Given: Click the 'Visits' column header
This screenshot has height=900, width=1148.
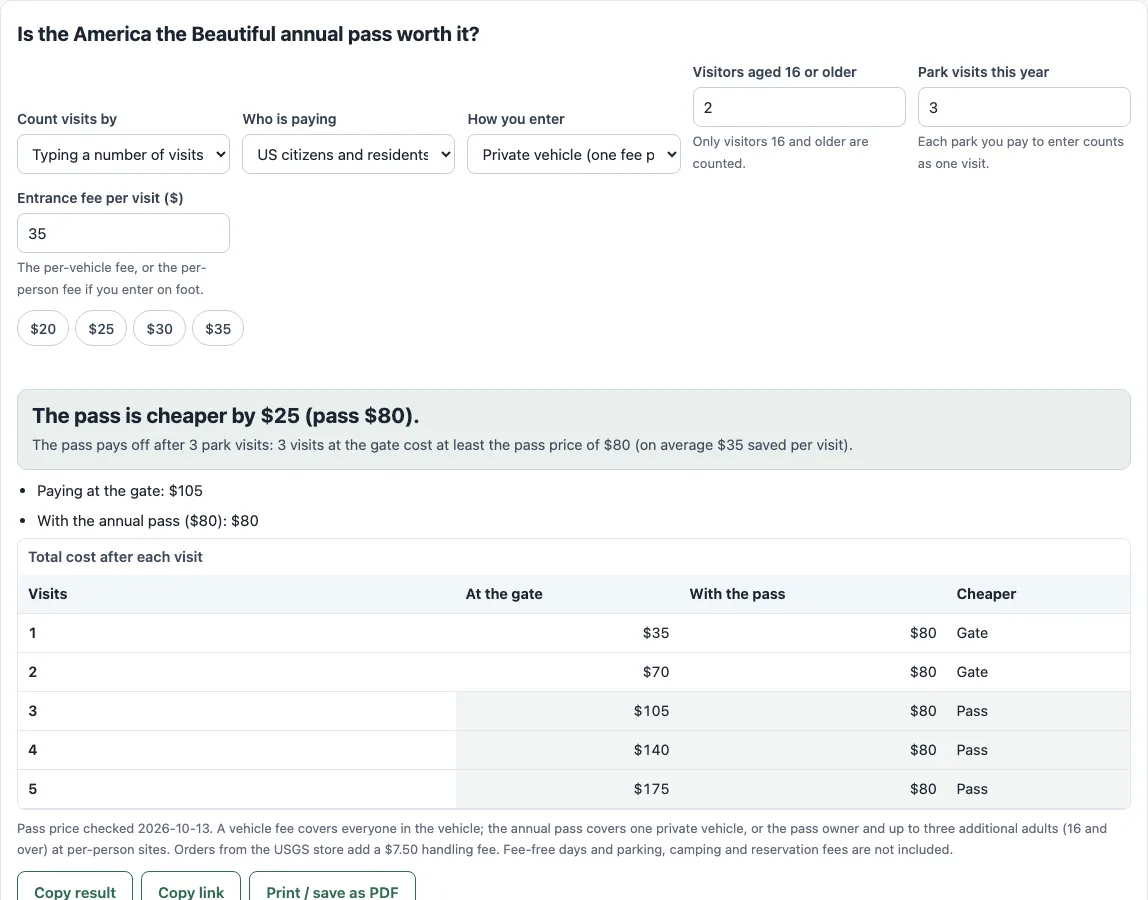Looking at the screenshot, I should click(48, 594).
